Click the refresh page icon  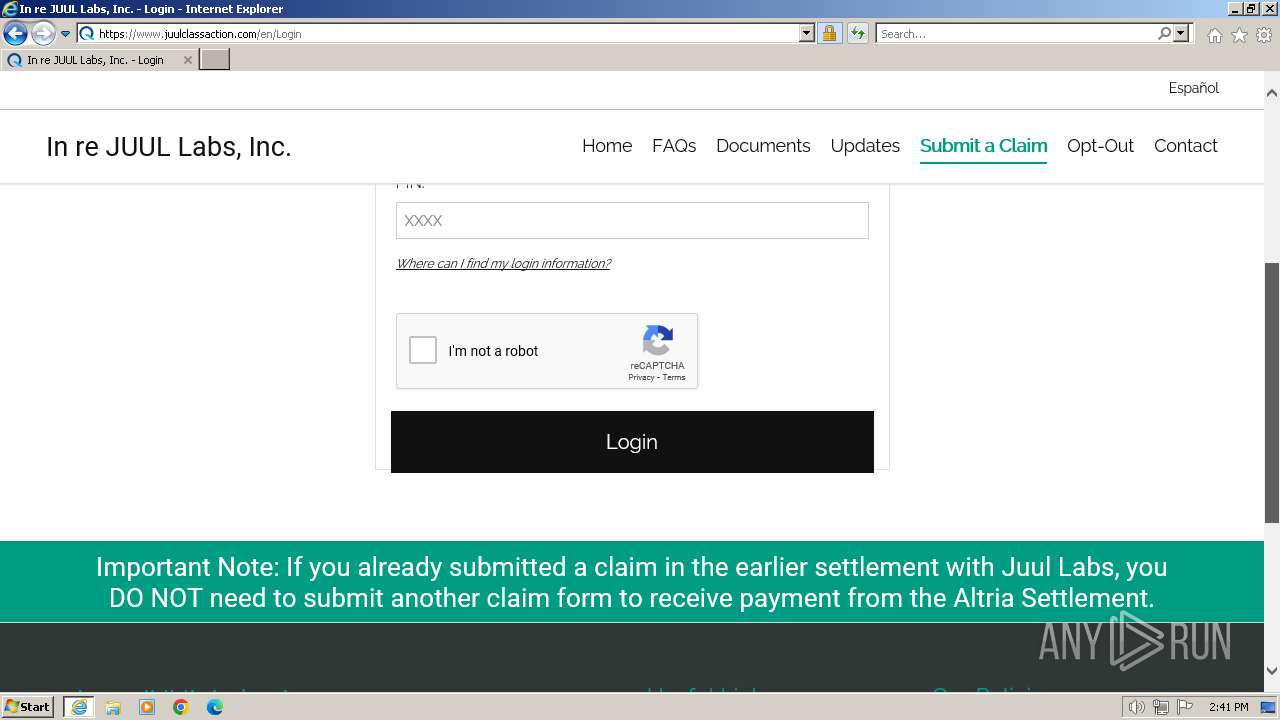858,34
